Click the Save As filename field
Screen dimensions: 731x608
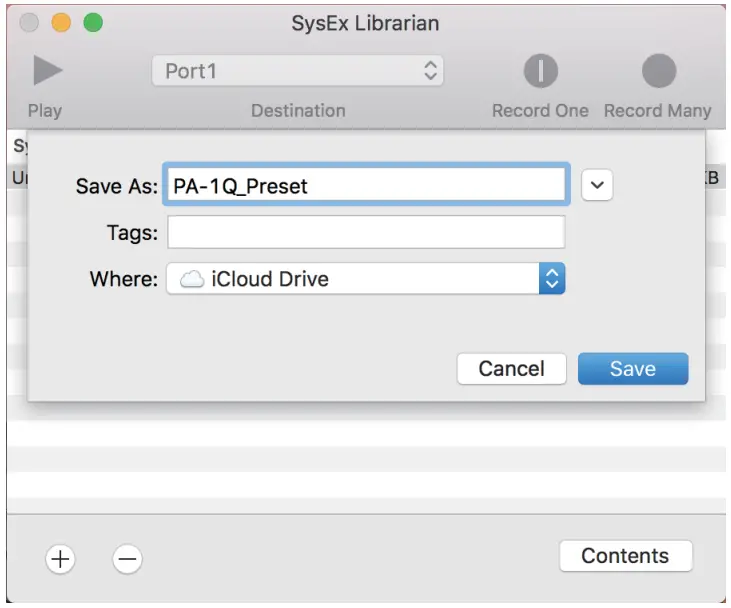click(x=366, y=186)
